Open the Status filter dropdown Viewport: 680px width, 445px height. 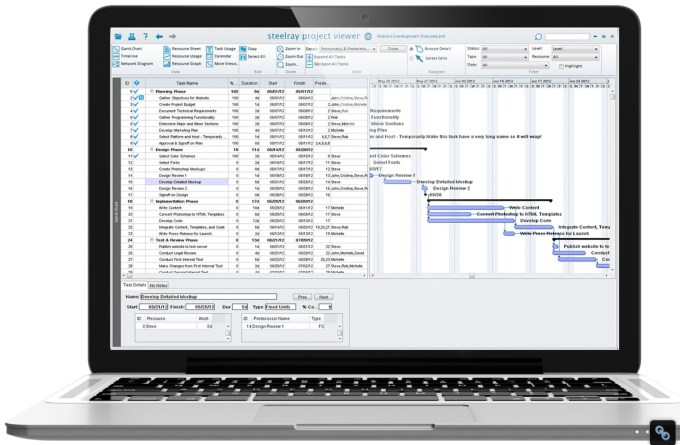pyautogui.click(x=505, y=48)
